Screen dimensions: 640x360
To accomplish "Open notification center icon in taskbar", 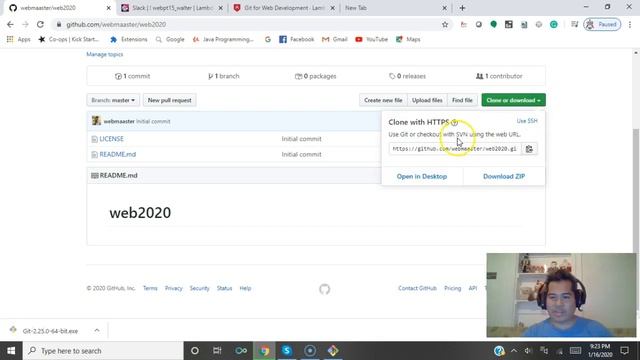I will coord(624,351).
